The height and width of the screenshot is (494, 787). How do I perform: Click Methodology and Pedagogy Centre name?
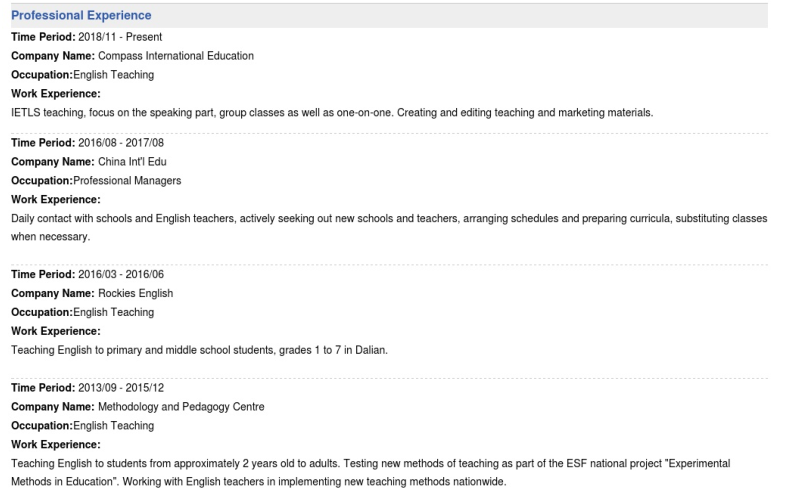(x=181, y=407)
